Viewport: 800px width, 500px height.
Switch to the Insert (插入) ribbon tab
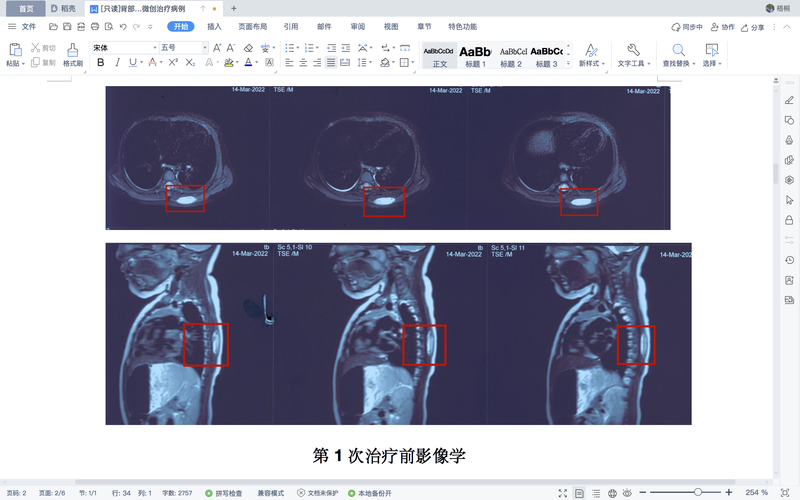point(214,27)
